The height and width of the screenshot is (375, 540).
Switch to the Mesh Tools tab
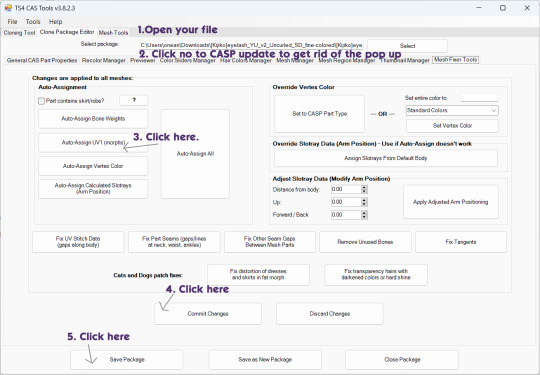(x=113, y=33)
